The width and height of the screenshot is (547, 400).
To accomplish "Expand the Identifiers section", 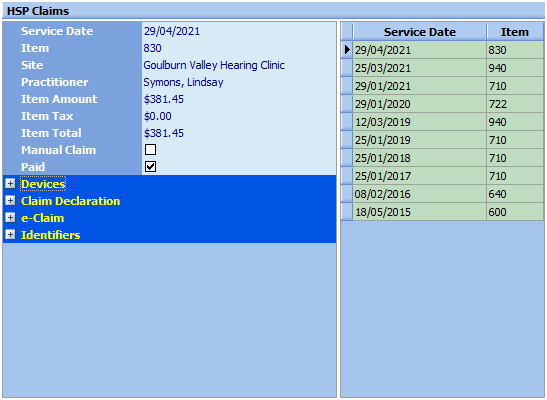I will (x=10, y=234).
